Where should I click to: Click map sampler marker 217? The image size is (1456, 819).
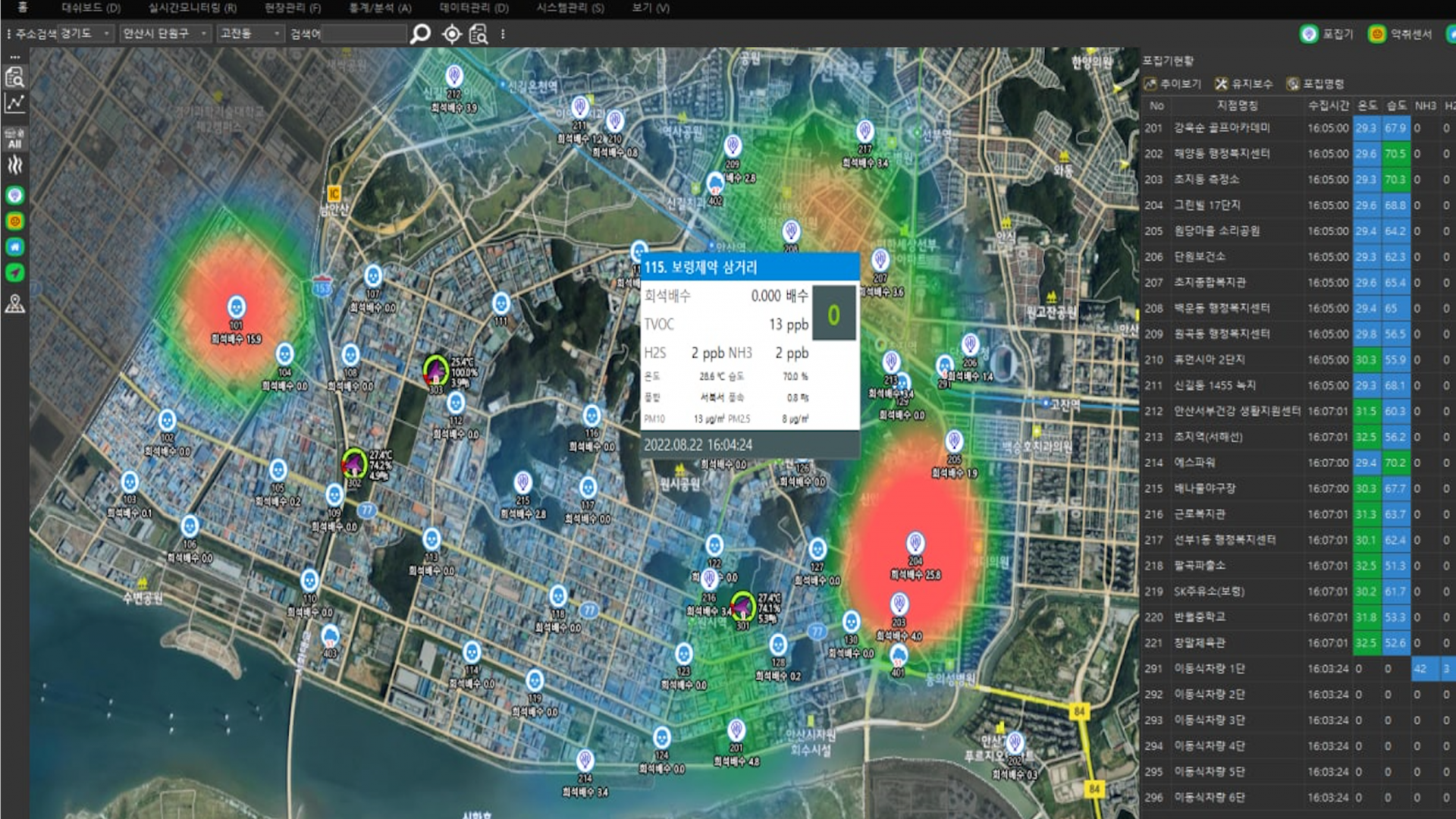[864, 132]
